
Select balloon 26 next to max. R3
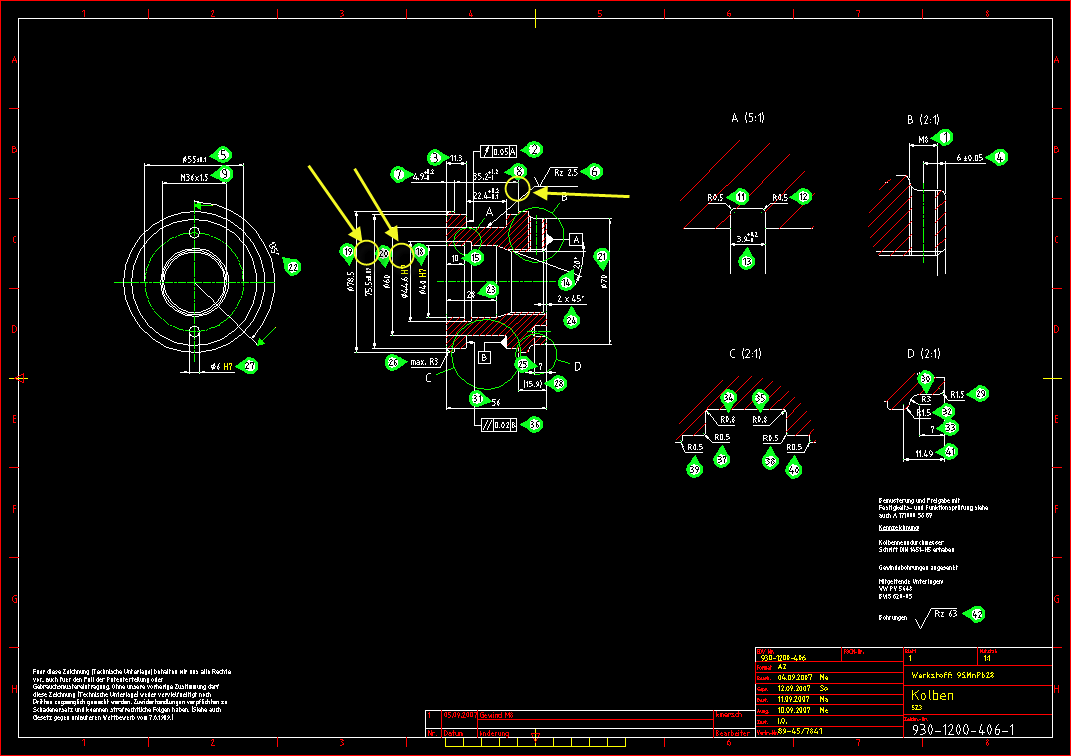[394, 362]
